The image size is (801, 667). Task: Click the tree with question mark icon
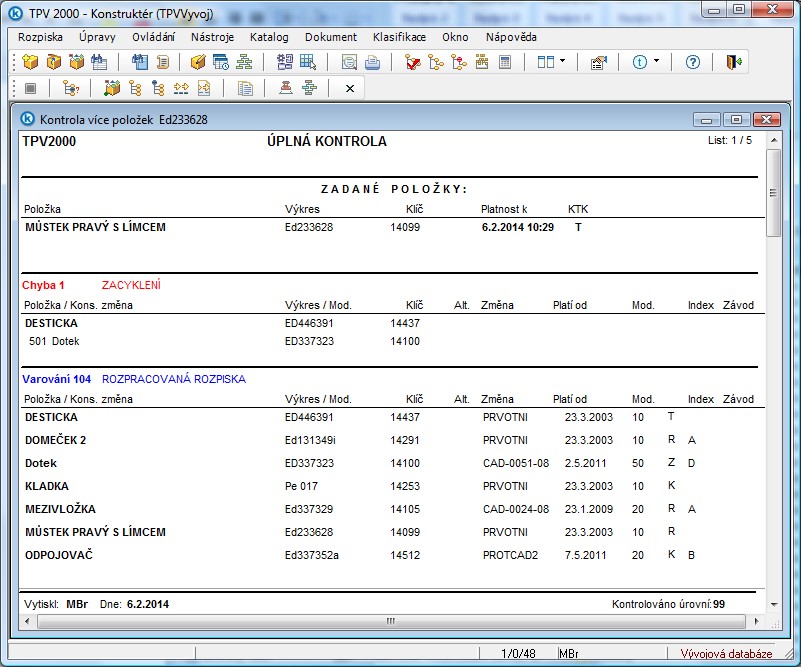[71, 88]
